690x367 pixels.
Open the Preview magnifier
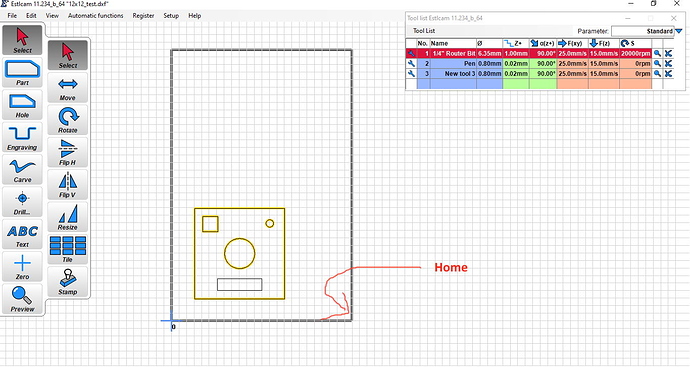point(22,299)
